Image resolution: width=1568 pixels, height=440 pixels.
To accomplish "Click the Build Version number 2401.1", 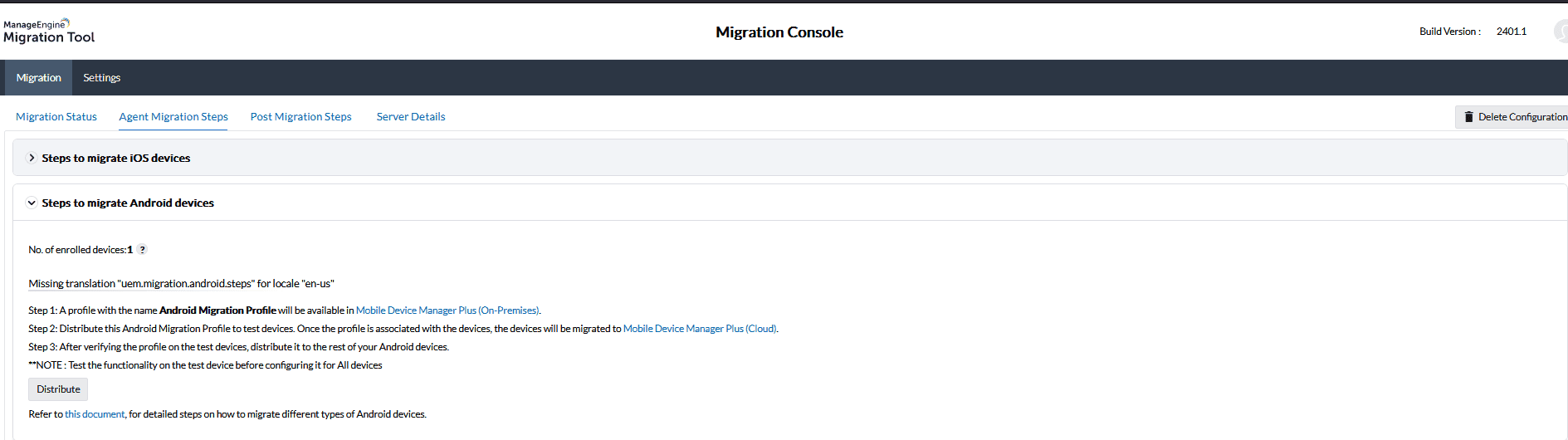I will (x=1512, y=32).
